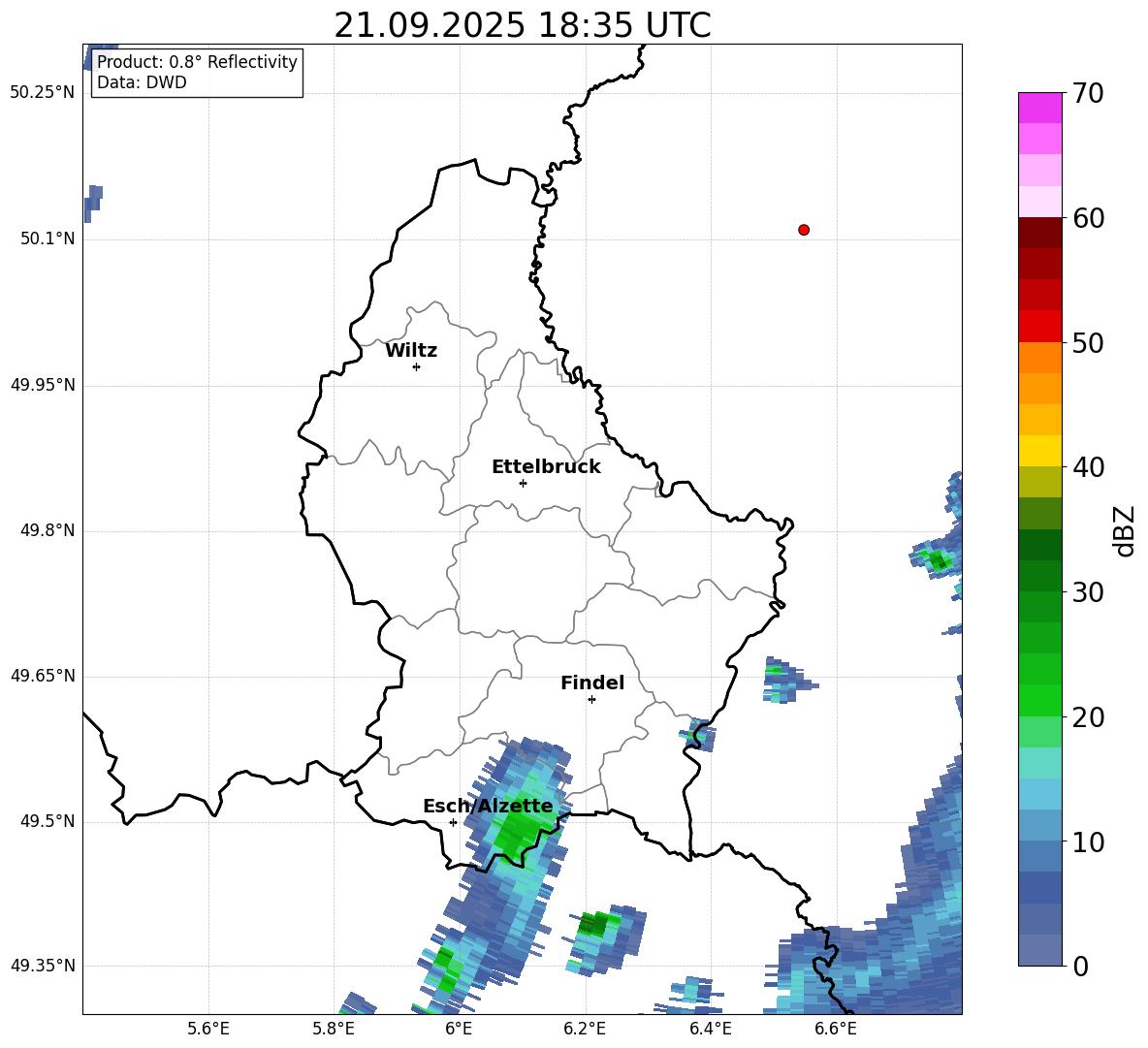Click the 70 colorbar tick value
This screenshot has width=1148, height=1048.
(1088, 94)
